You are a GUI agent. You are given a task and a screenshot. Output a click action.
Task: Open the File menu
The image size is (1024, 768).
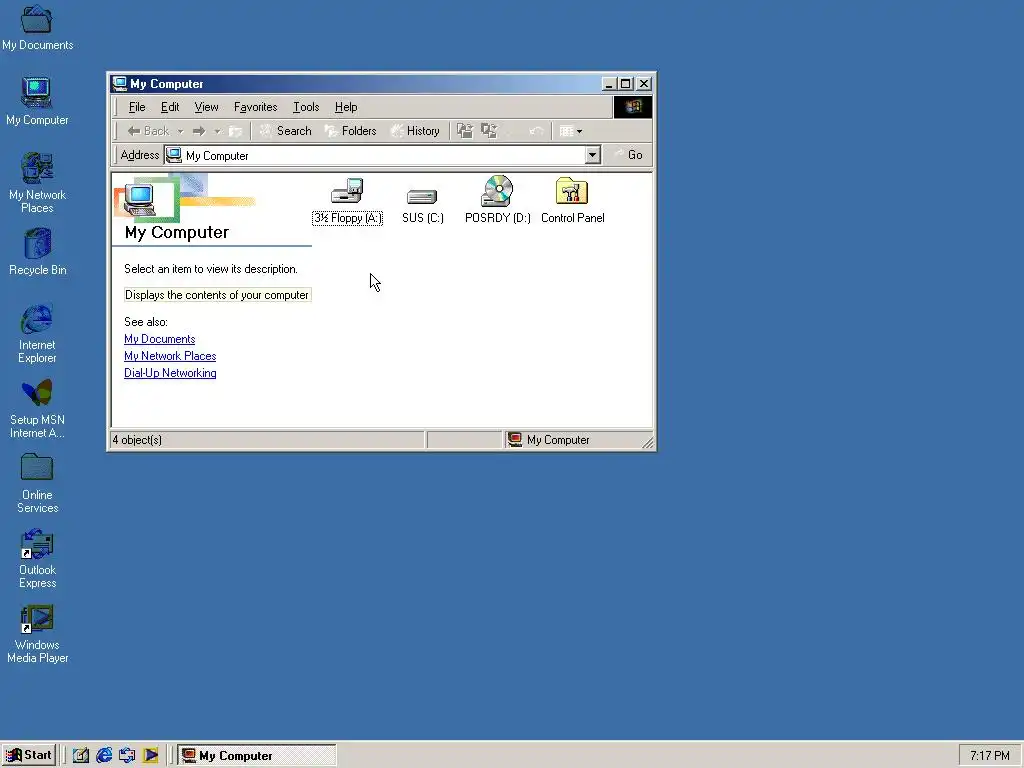click(x=137, y=107)
